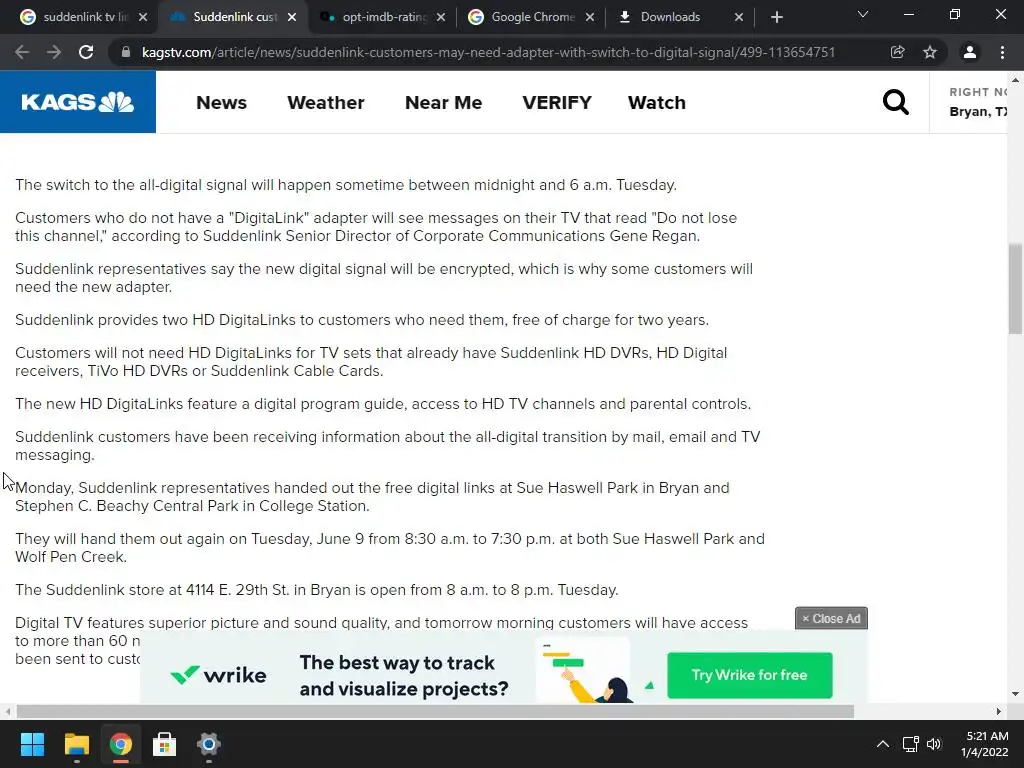Image resolution: width=1024 pixels, height=768 pixels.
Task: Open File Explorer from the taskbar
Action: [x=76, y=744]
